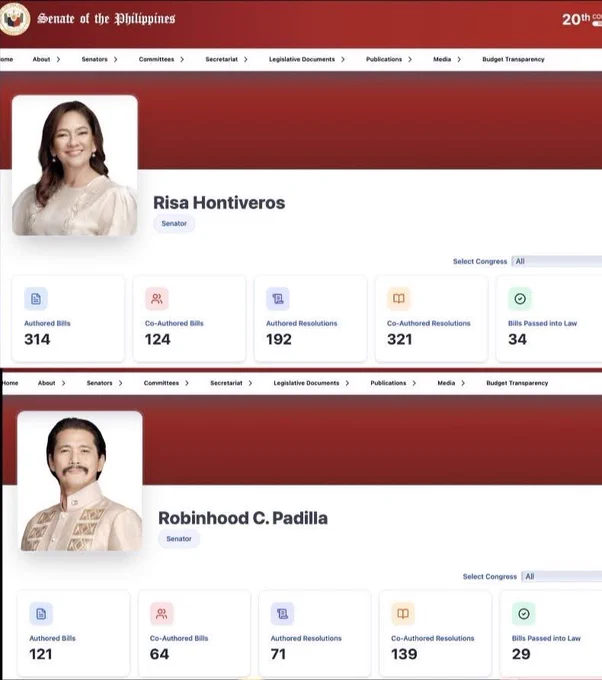Click the Senator badge under Robinhood C. Padilla
The width and height of the screenshot is (602, 680).
[x=179, y=539]
